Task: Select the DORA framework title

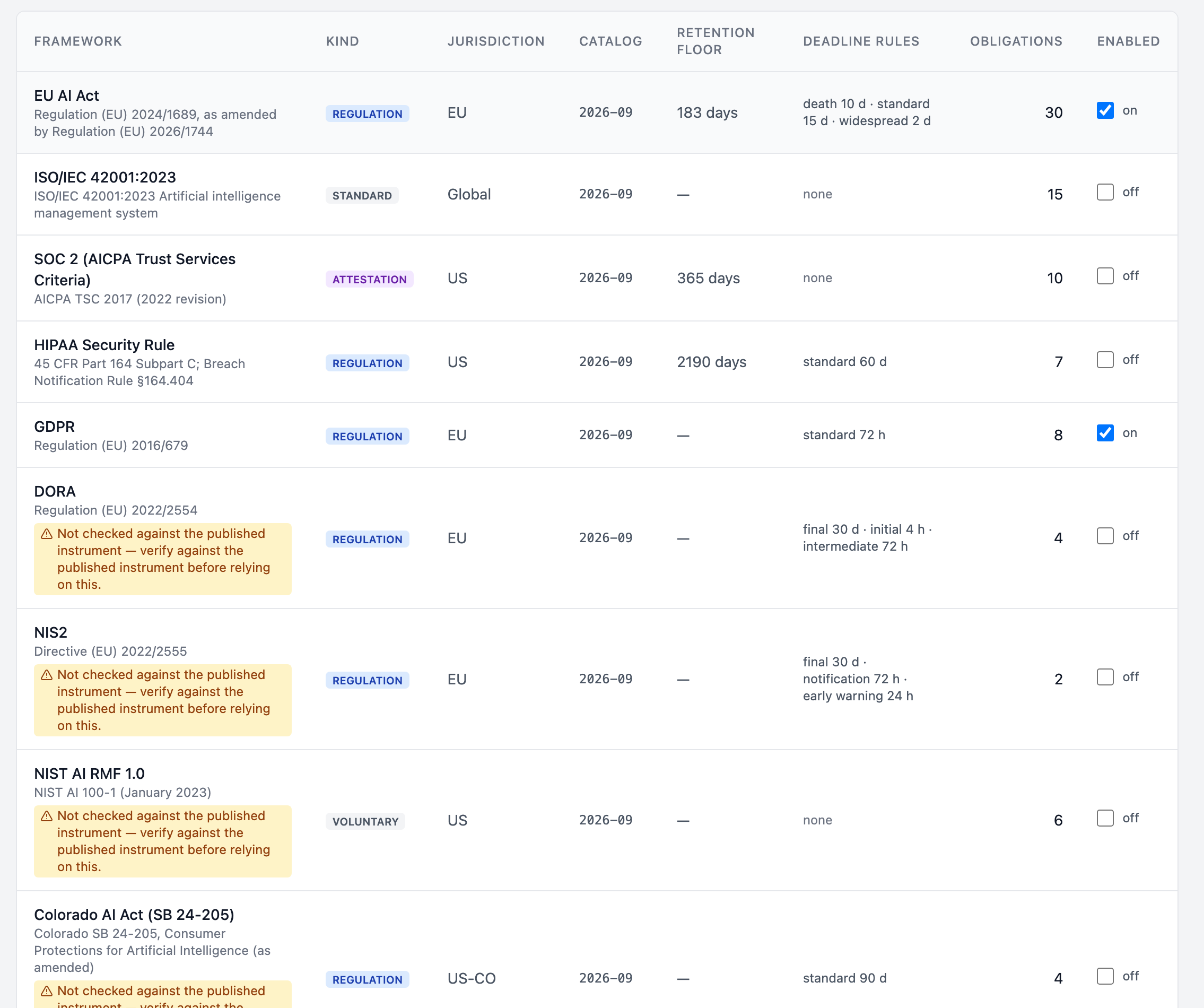Action: click(55, 491)
